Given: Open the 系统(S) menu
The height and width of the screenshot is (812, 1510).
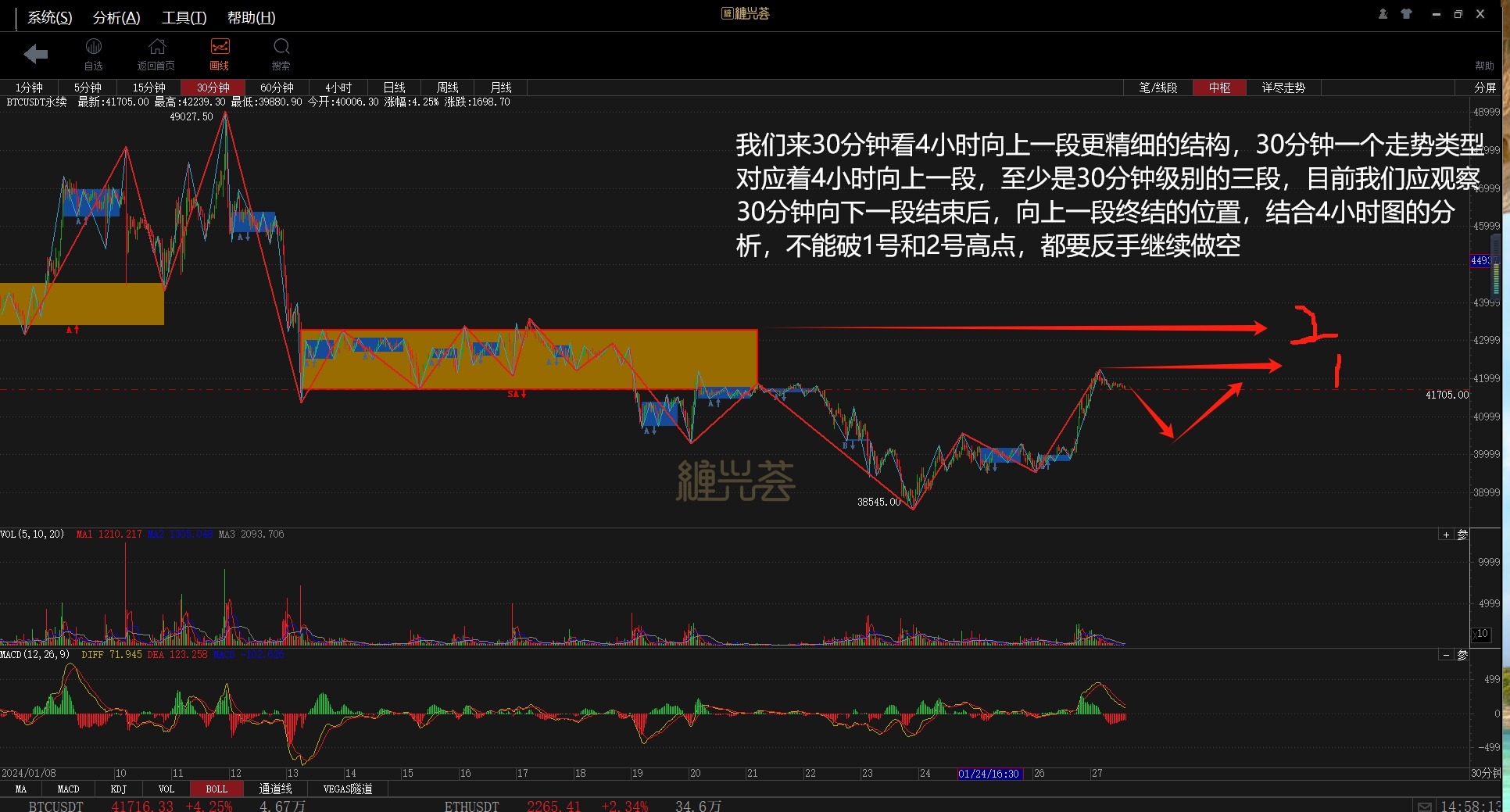Looking at the screenshot, I should click(50, 17).
